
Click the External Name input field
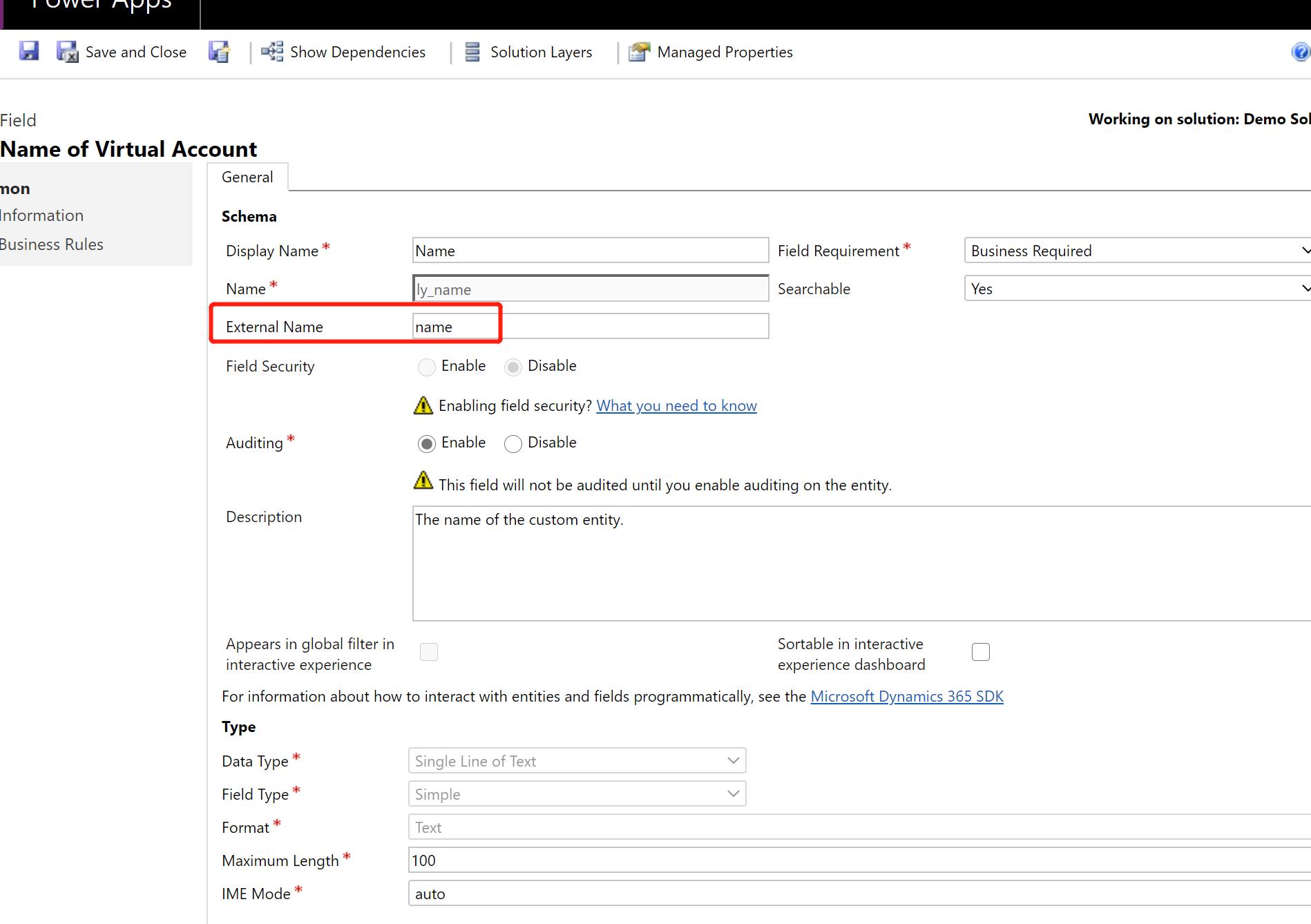click(591, 326)
